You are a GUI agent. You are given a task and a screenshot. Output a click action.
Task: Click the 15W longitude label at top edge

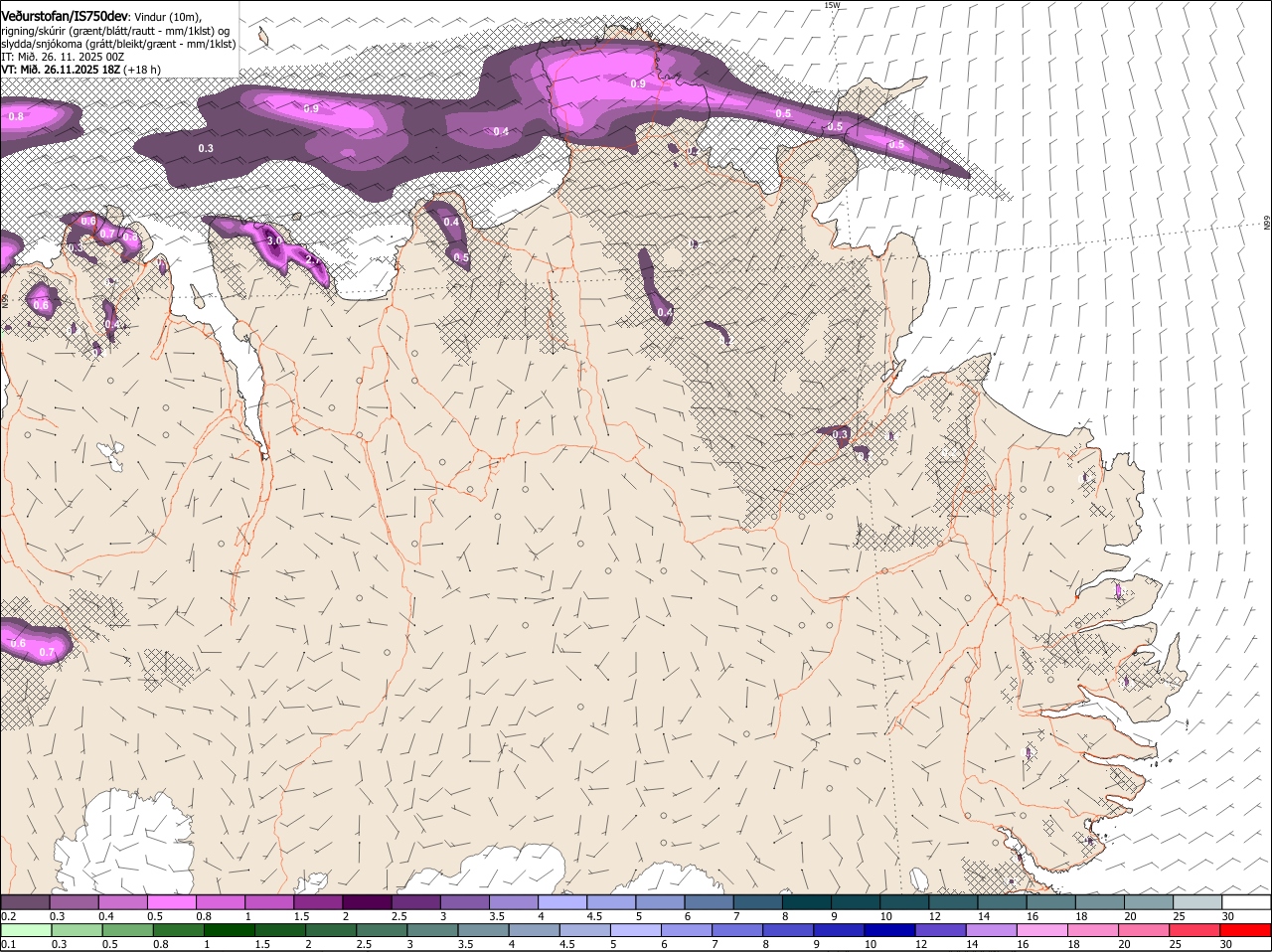pyautogui.click(x=832, y=5)
